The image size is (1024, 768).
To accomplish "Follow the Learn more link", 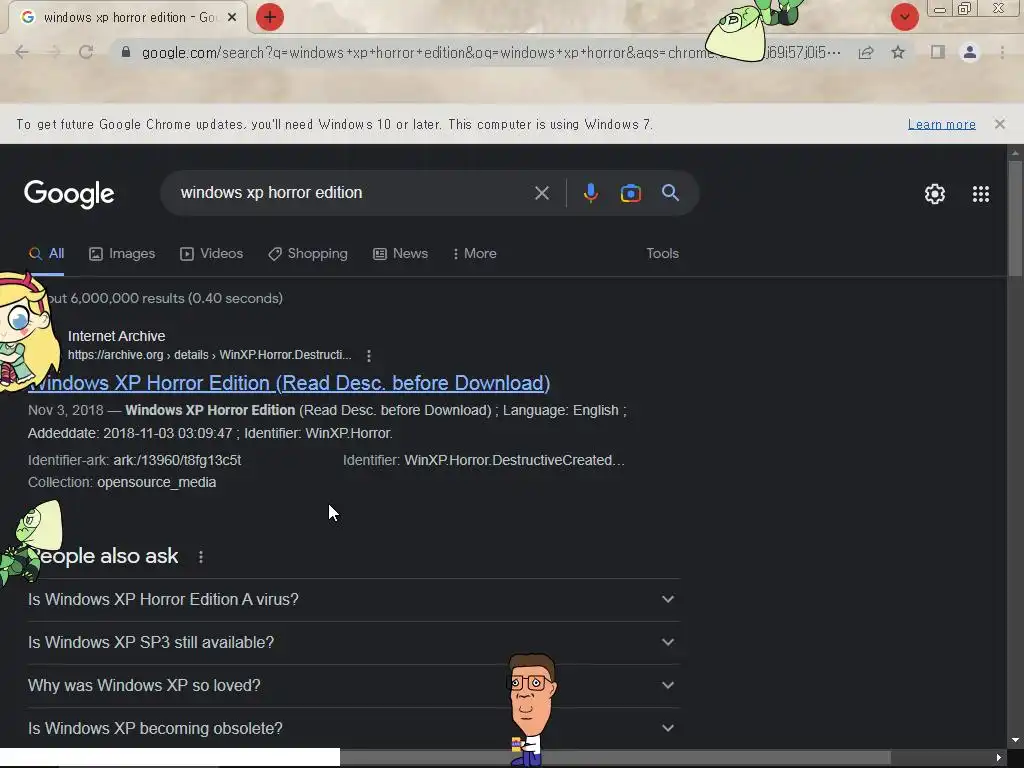I will coord(941,124).
